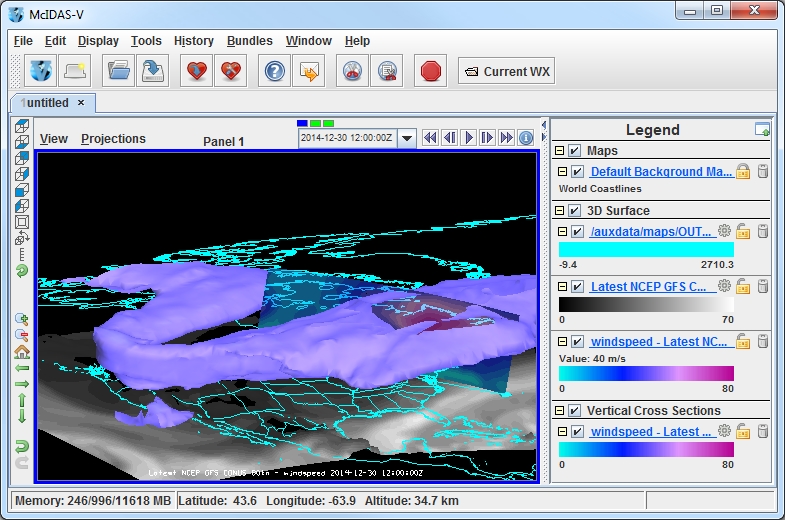The image size is (785, 520).
Task: Open the File menu
Action: [x=23, y=41]
